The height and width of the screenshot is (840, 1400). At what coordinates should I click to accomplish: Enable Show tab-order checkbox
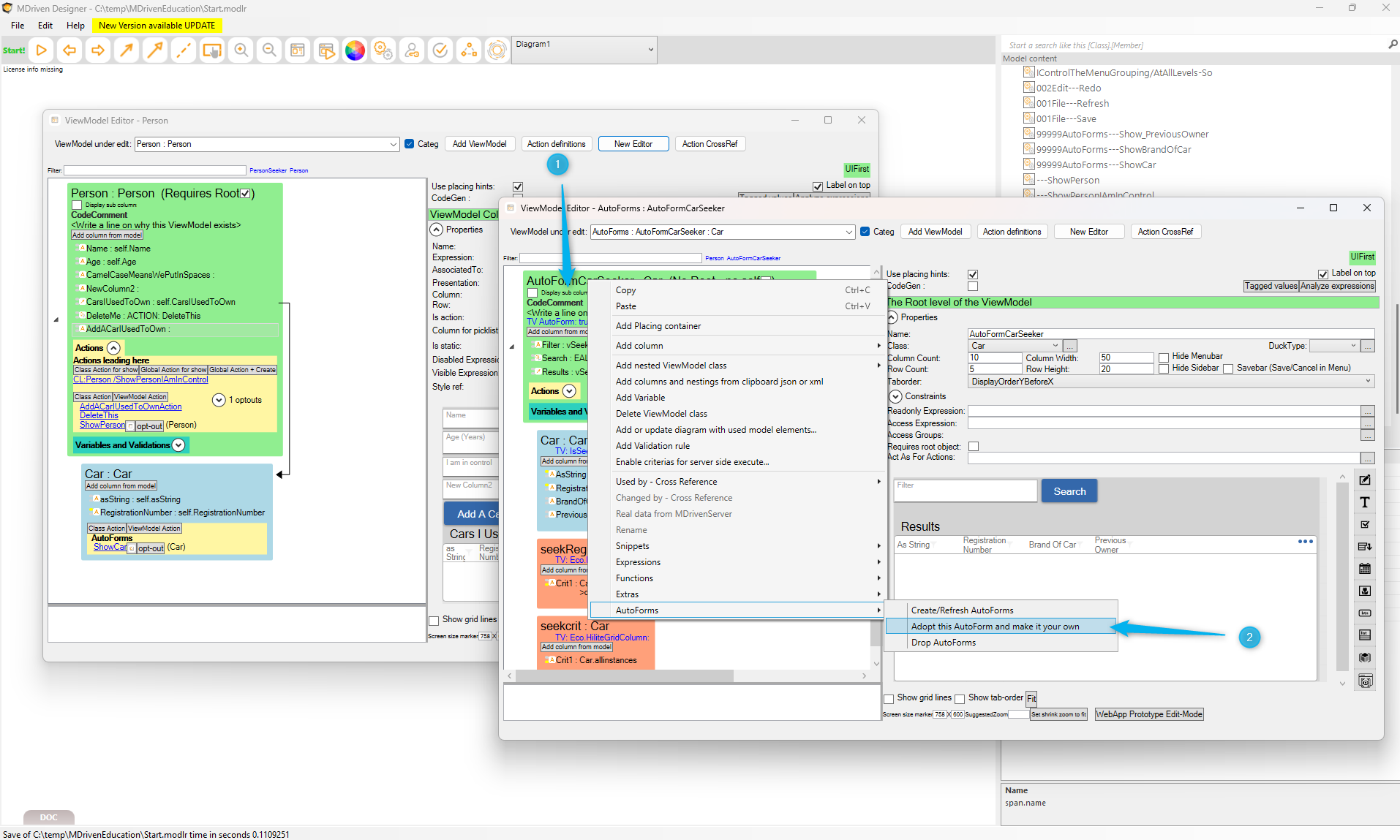pyautogui.click(x=960, y=699)
